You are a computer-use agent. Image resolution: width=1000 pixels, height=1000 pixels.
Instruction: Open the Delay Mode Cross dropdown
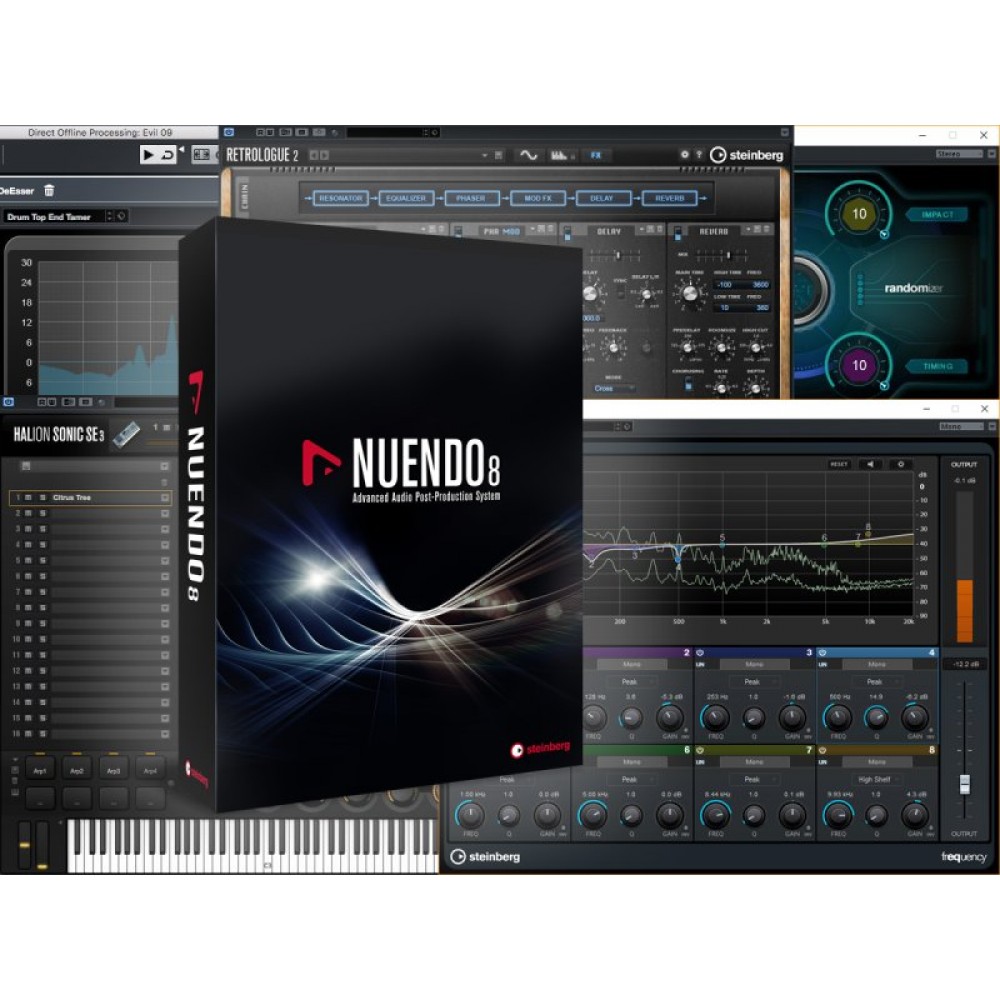point(613,388)
